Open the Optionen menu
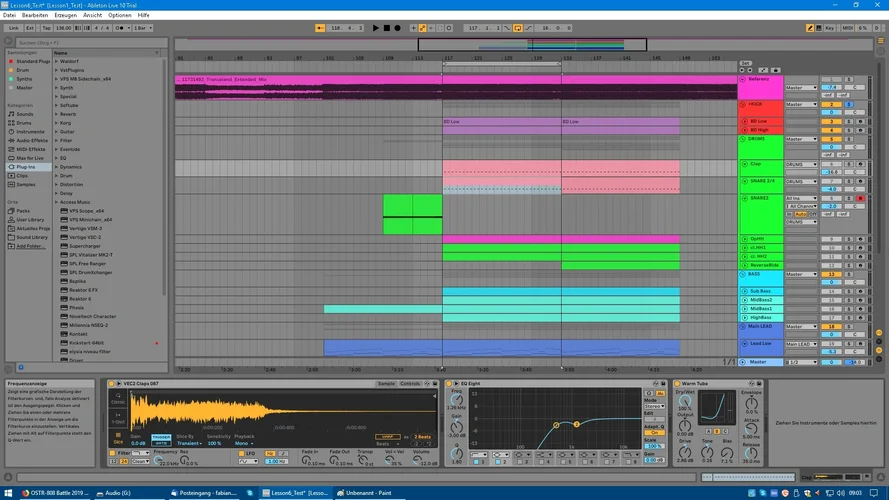Viewport: 889px width, 500px height. (119, 15)
